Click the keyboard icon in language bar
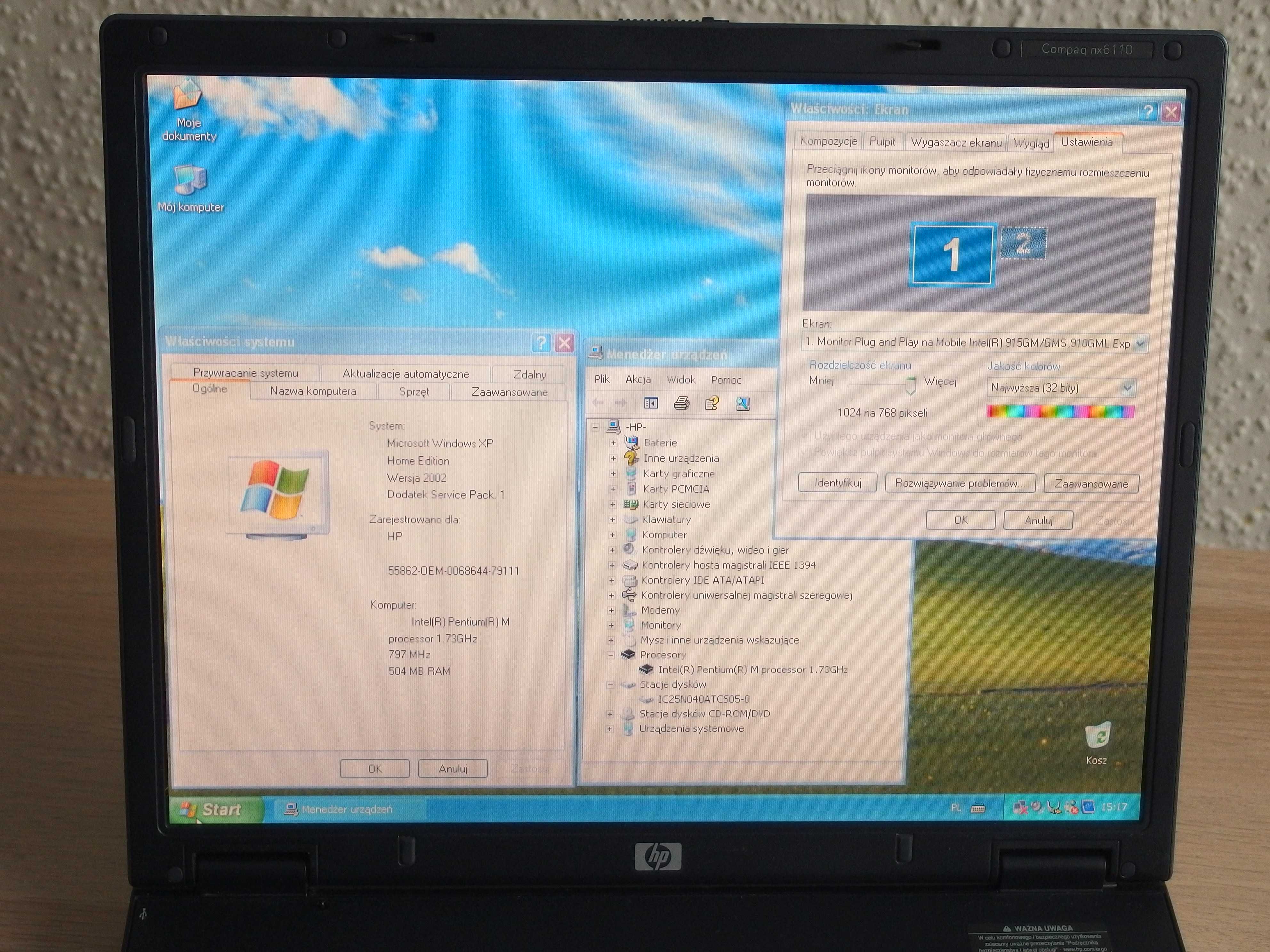Viewport: 1270px width, 952px height. [x=978, y=809]
